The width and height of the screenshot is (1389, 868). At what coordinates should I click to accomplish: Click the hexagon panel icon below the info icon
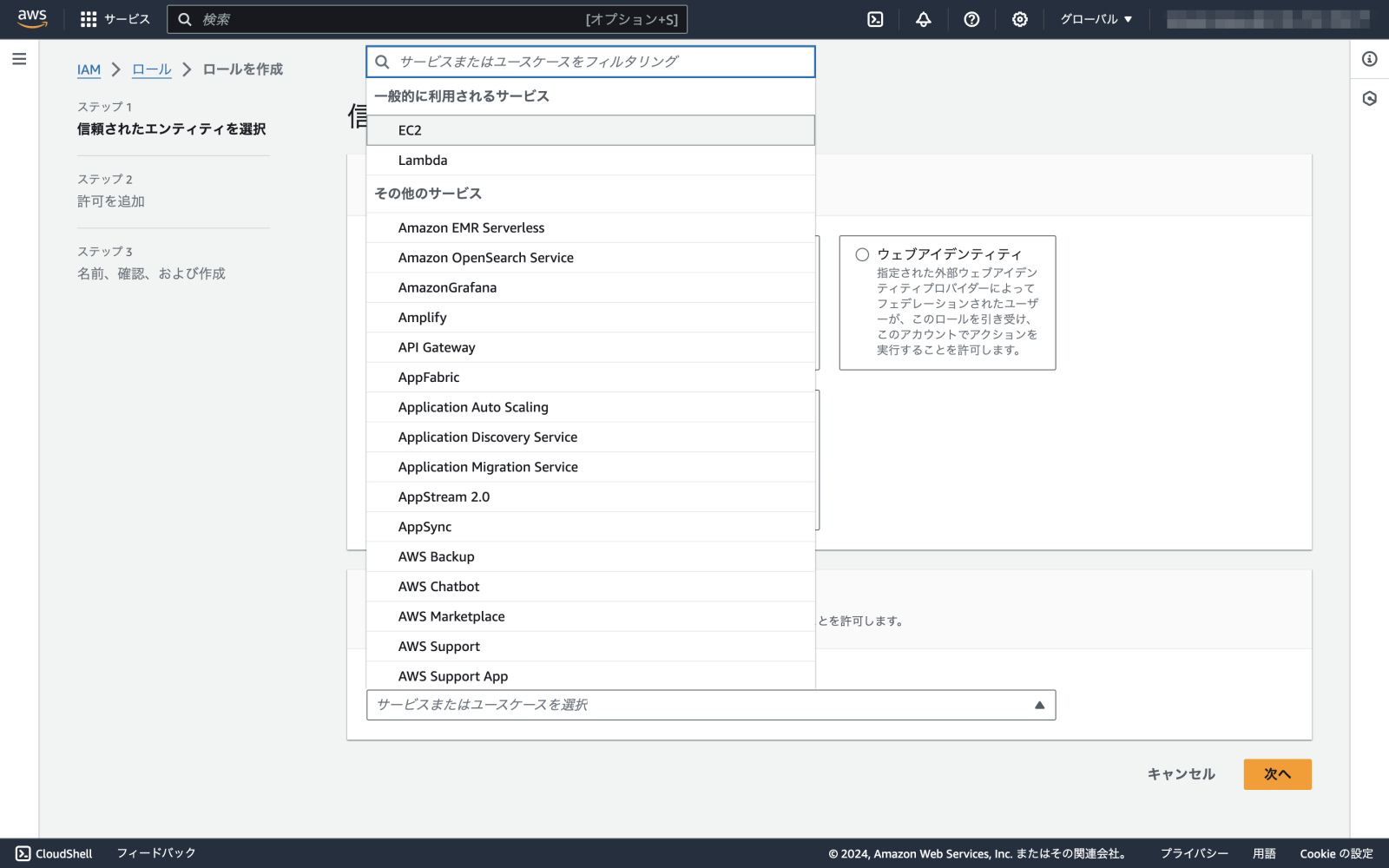coord(1369,98)
